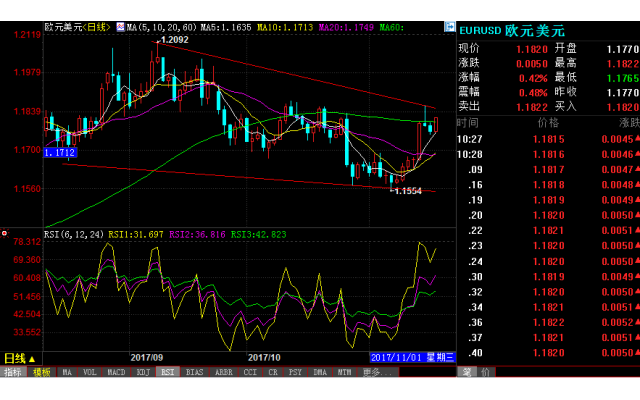The height and width of the screenshot is (400, 640).
Task: Expand the 欧元美元<日线> chart title
Action: pyautogui.click(x=78, y=27)
